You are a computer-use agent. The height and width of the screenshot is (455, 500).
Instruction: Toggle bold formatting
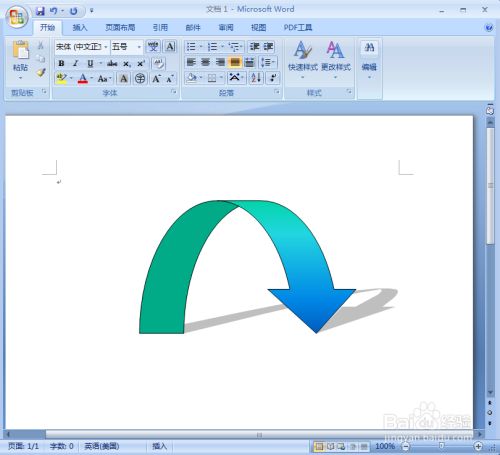tap(61, 63)
